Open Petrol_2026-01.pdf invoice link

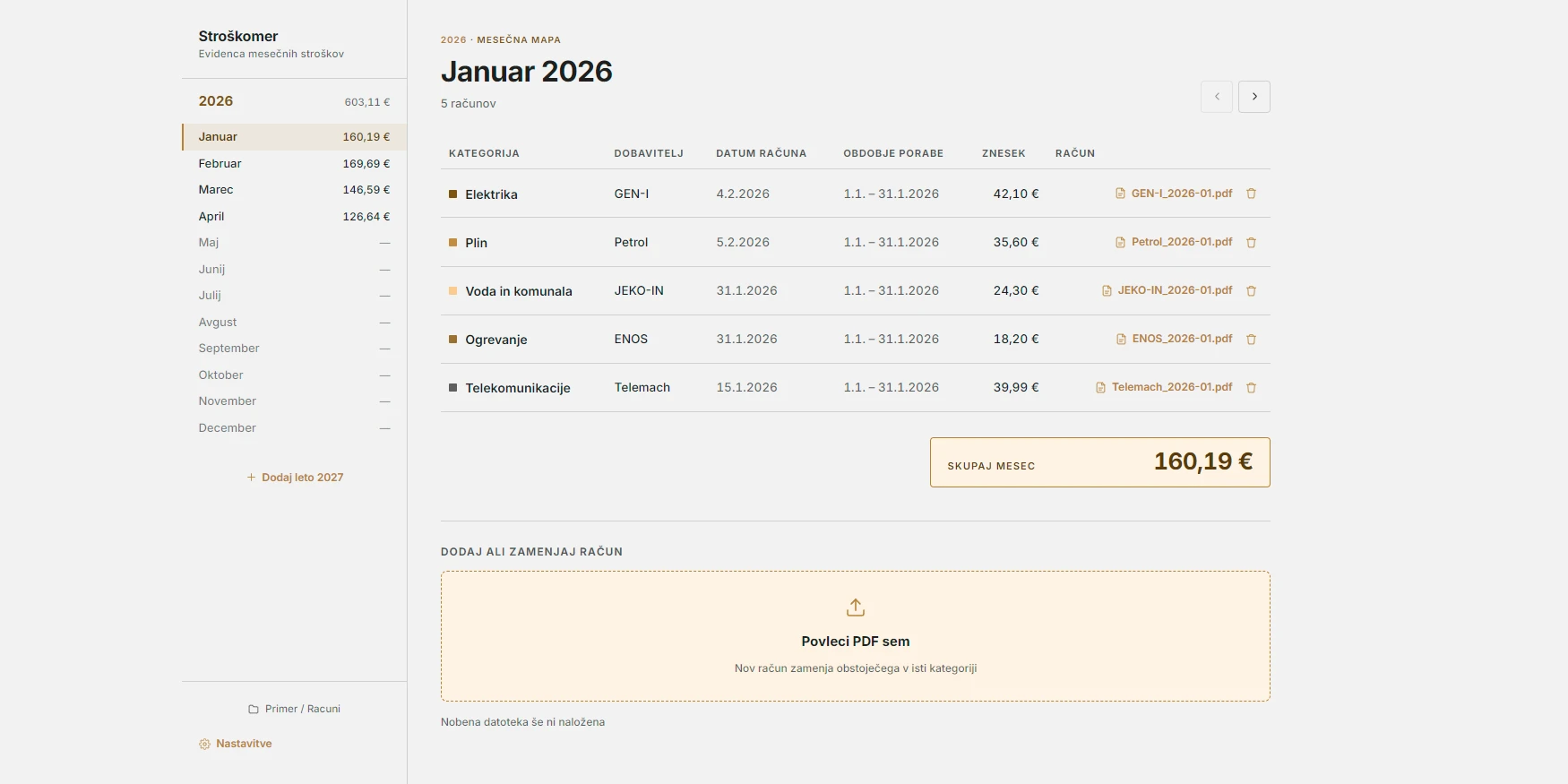pos(1182,242)
